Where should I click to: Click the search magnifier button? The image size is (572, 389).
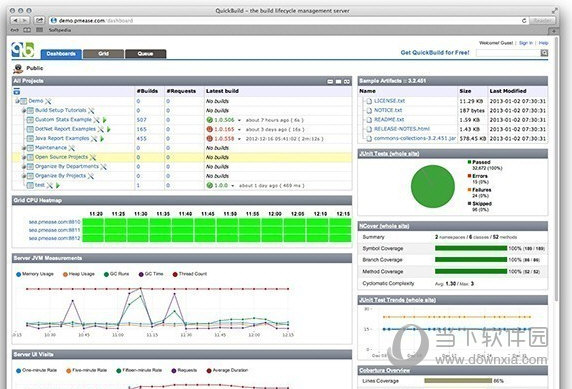(544, 53)
